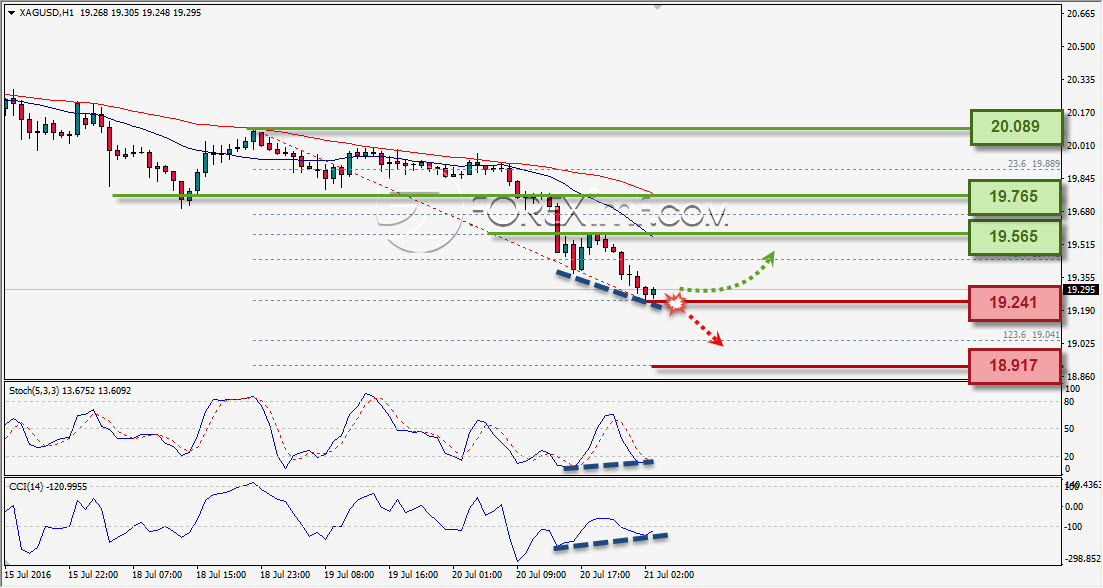
Task: Click the XAGUSD,H1 chart symbol label
Action: (x=46, y=13)
